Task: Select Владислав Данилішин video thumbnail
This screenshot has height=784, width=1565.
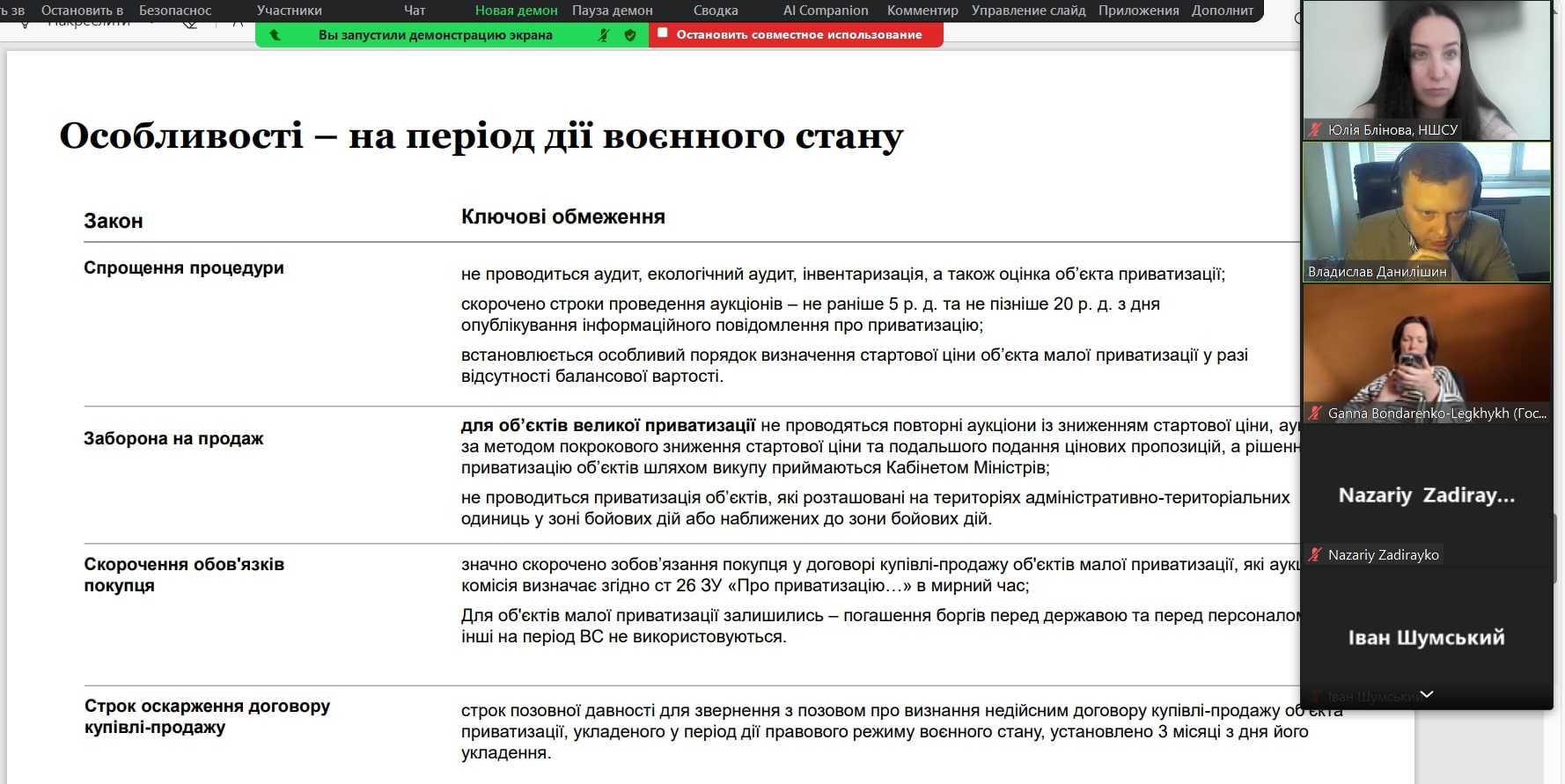Action: (1426, 211)
